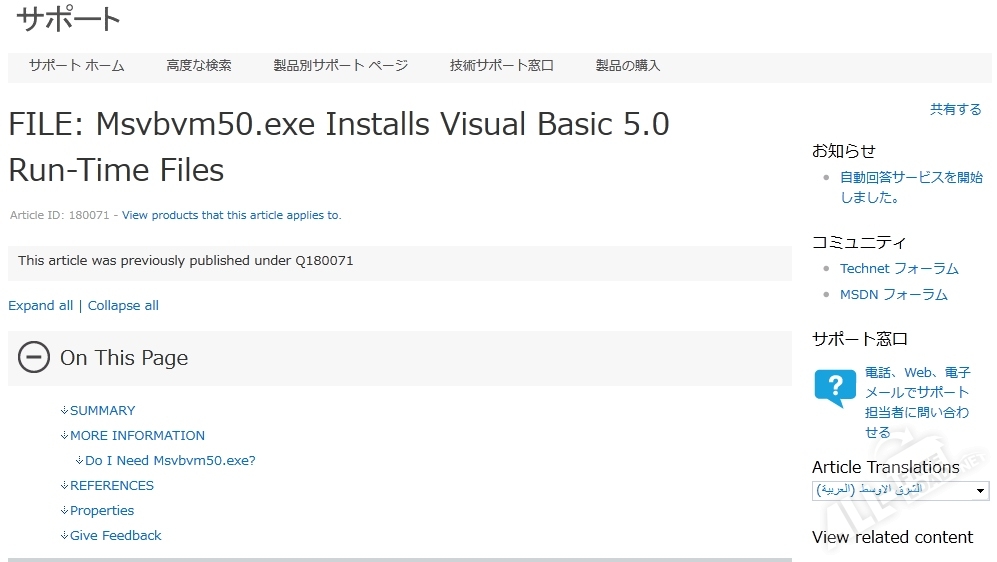997x562 pixels.
Task: Open the Article Translations dropdown
Action: pos(900,491)
